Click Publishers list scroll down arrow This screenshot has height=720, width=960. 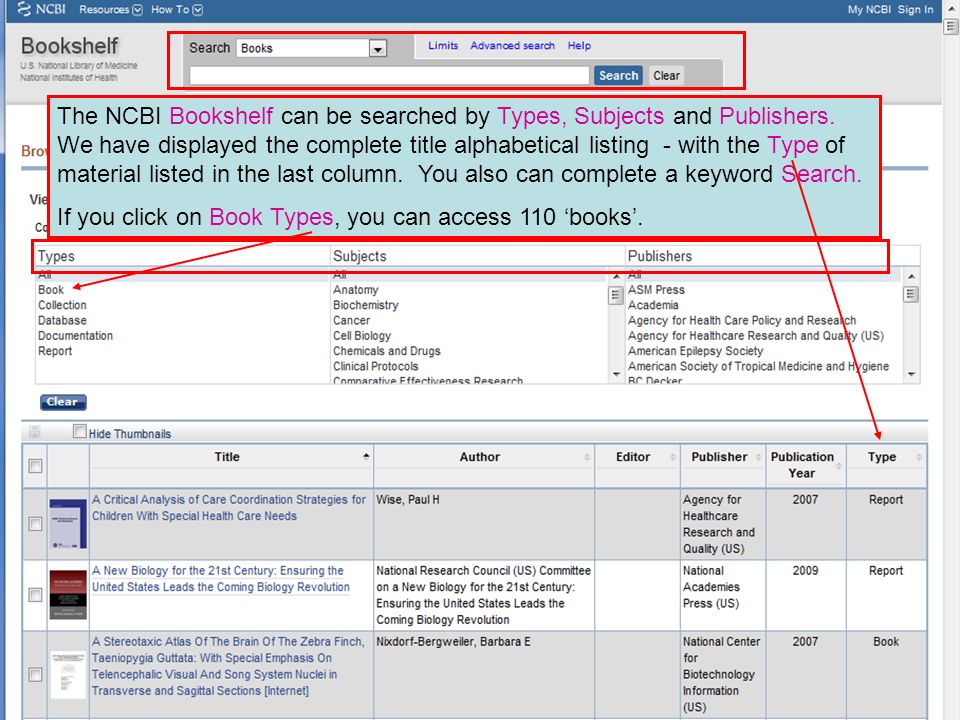pyautogui.click(x=911, y=374)
